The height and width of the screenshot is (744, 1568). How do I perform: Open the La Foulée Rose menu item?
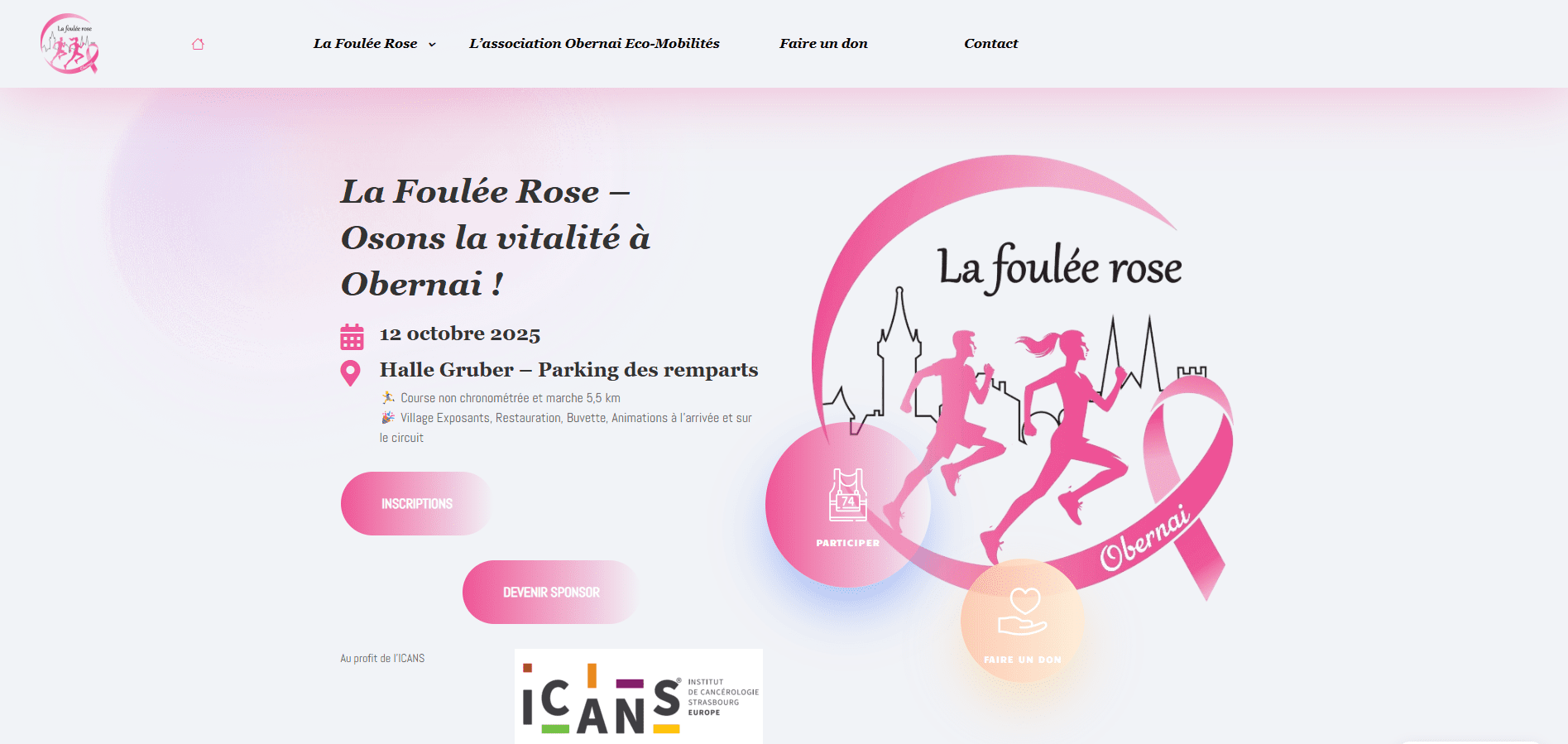(365, 44)
